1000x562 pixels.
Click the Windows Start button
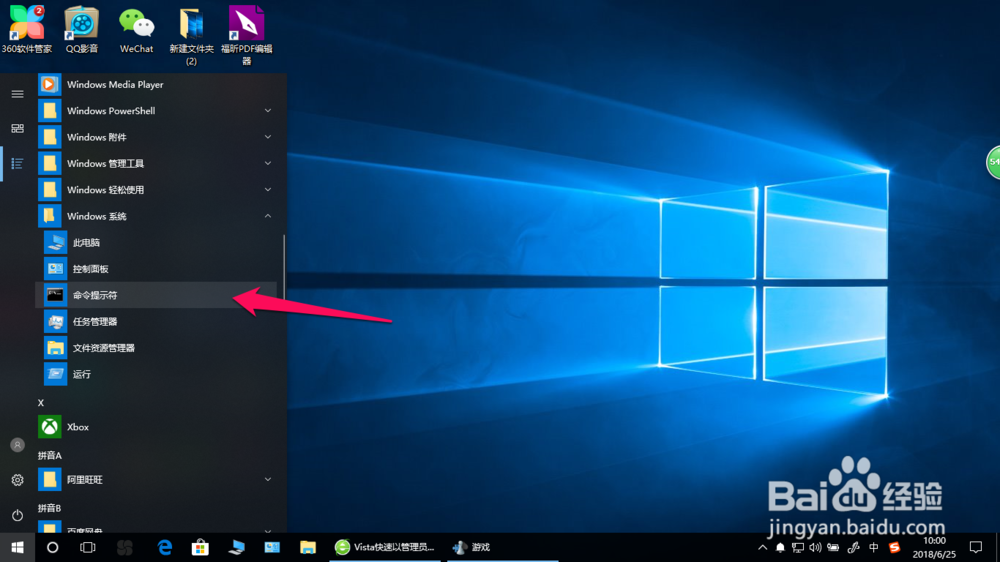17,547
